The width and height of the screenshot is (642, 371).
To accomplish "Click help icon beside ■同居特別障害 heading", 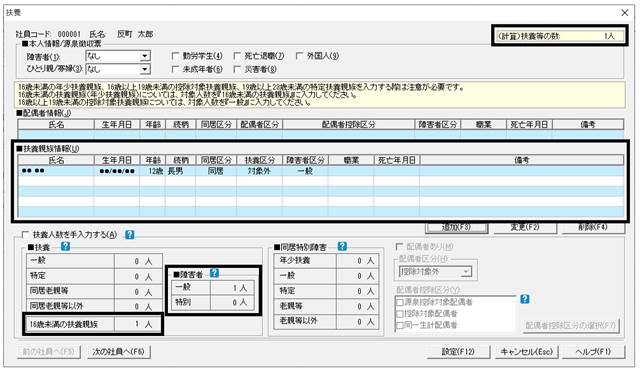I will point(342,246).
